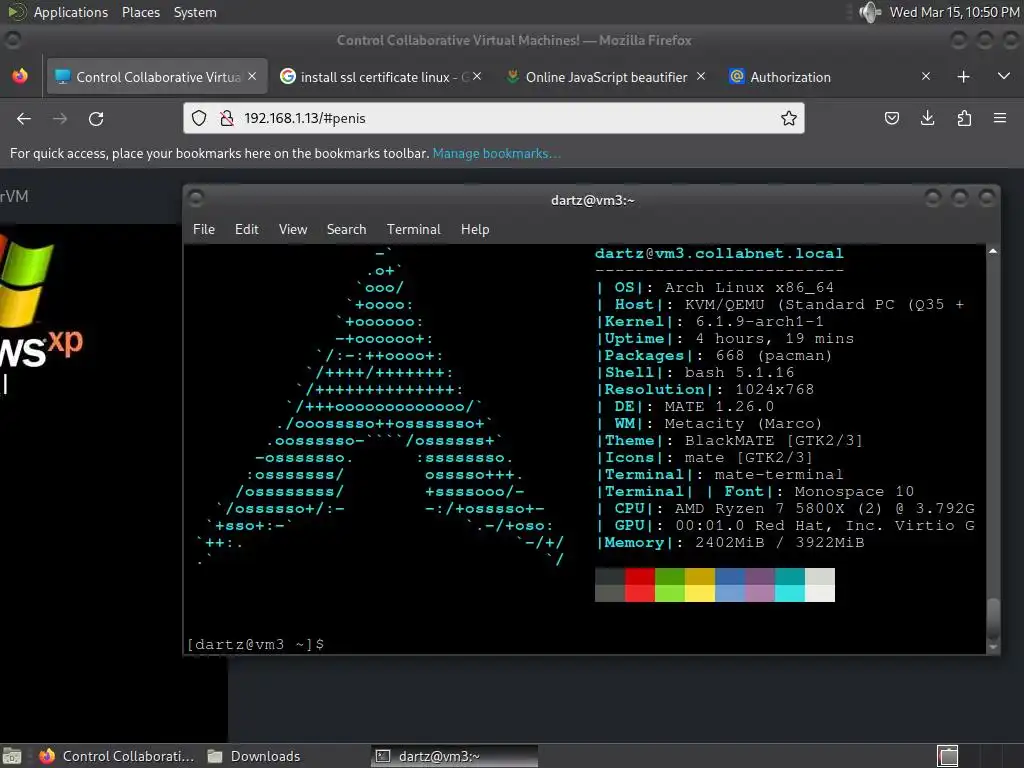1024x768 pixels.
Task: Click the tracking protection shield icon
Action: (199, 118)
